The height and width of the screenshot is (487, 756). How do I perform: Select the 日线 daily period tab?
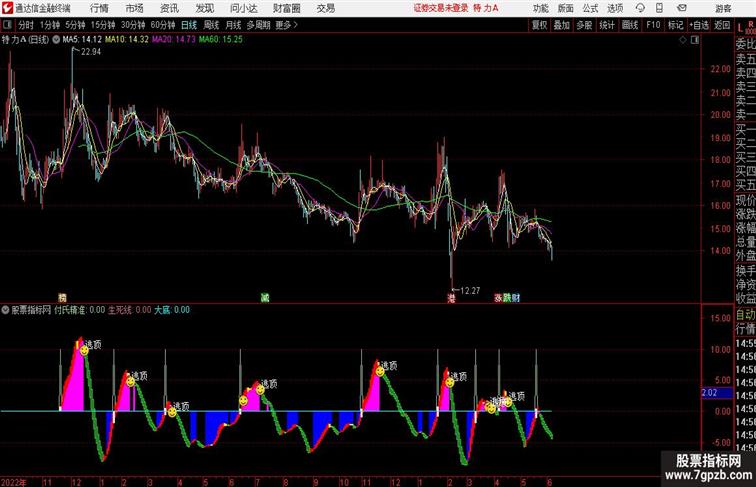click(x=189, y=25)
